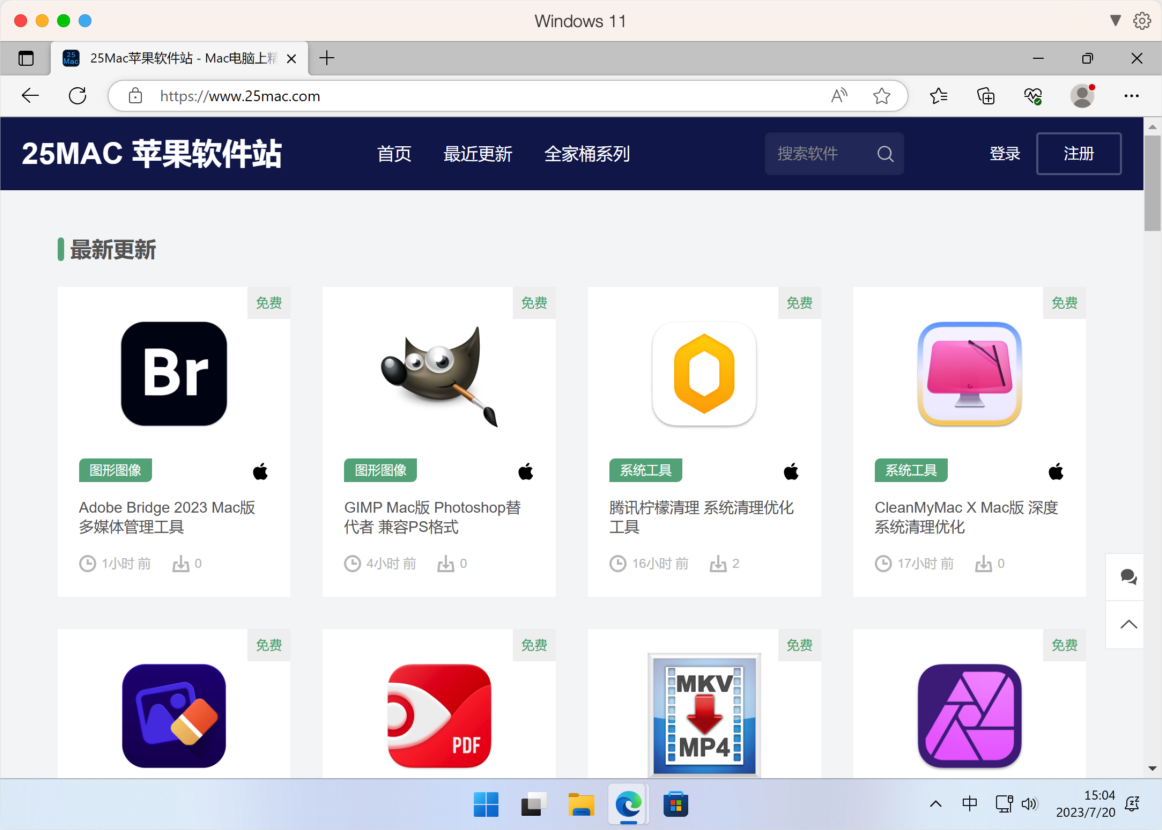Open the Tencent Lemon cleaner hexagon icon

pos(704,374)
